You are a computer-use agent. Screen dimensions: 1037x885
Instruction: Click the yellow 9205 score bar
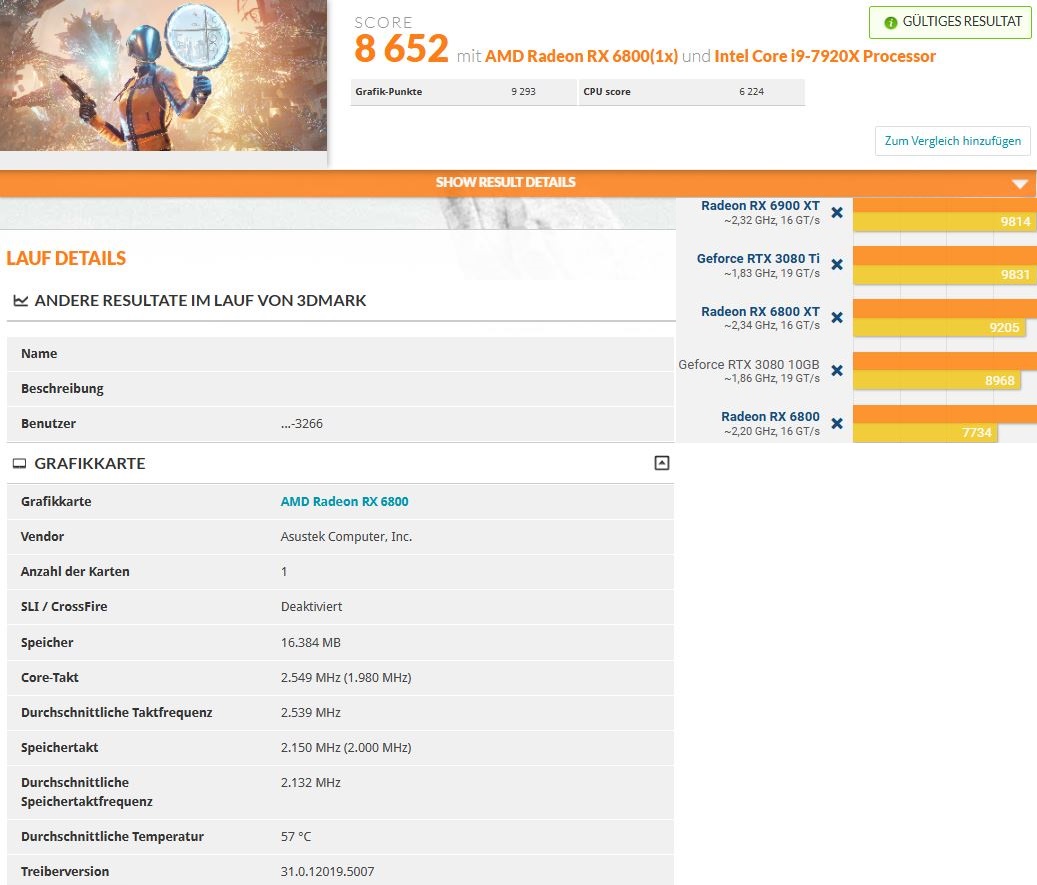[939, 327]
